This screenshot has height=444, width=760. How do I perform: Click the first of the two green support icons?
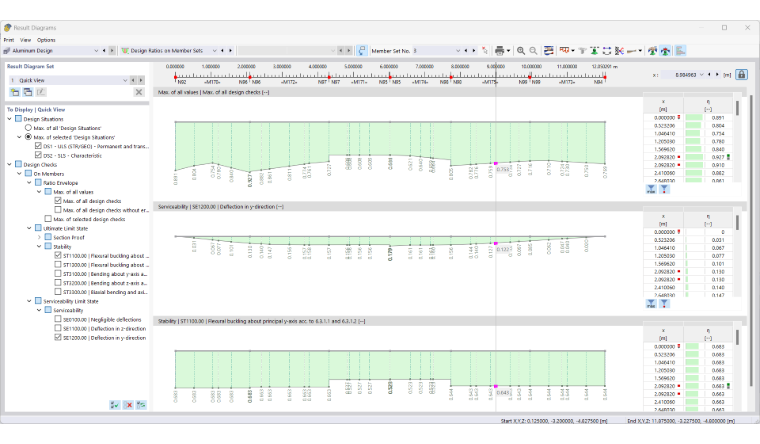[652, 50]
